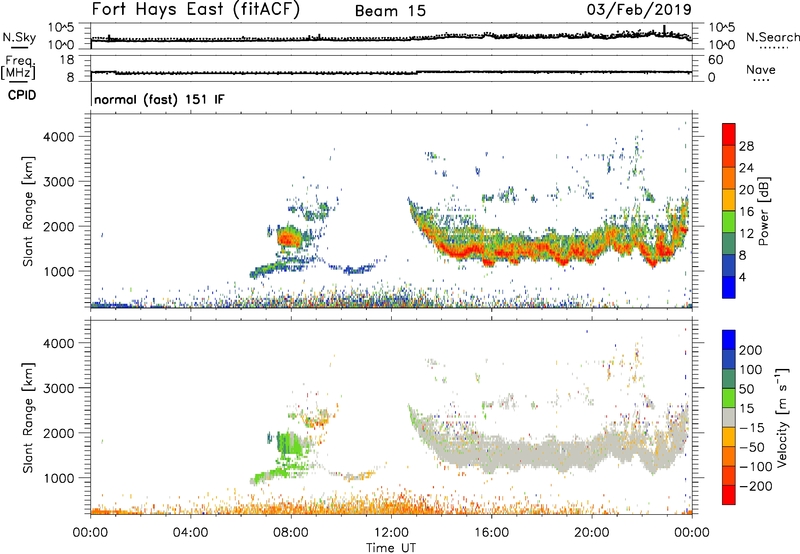Click the red bottom of Velocity color bar
This screenshot has height=554, width=800.
point(729,495)
